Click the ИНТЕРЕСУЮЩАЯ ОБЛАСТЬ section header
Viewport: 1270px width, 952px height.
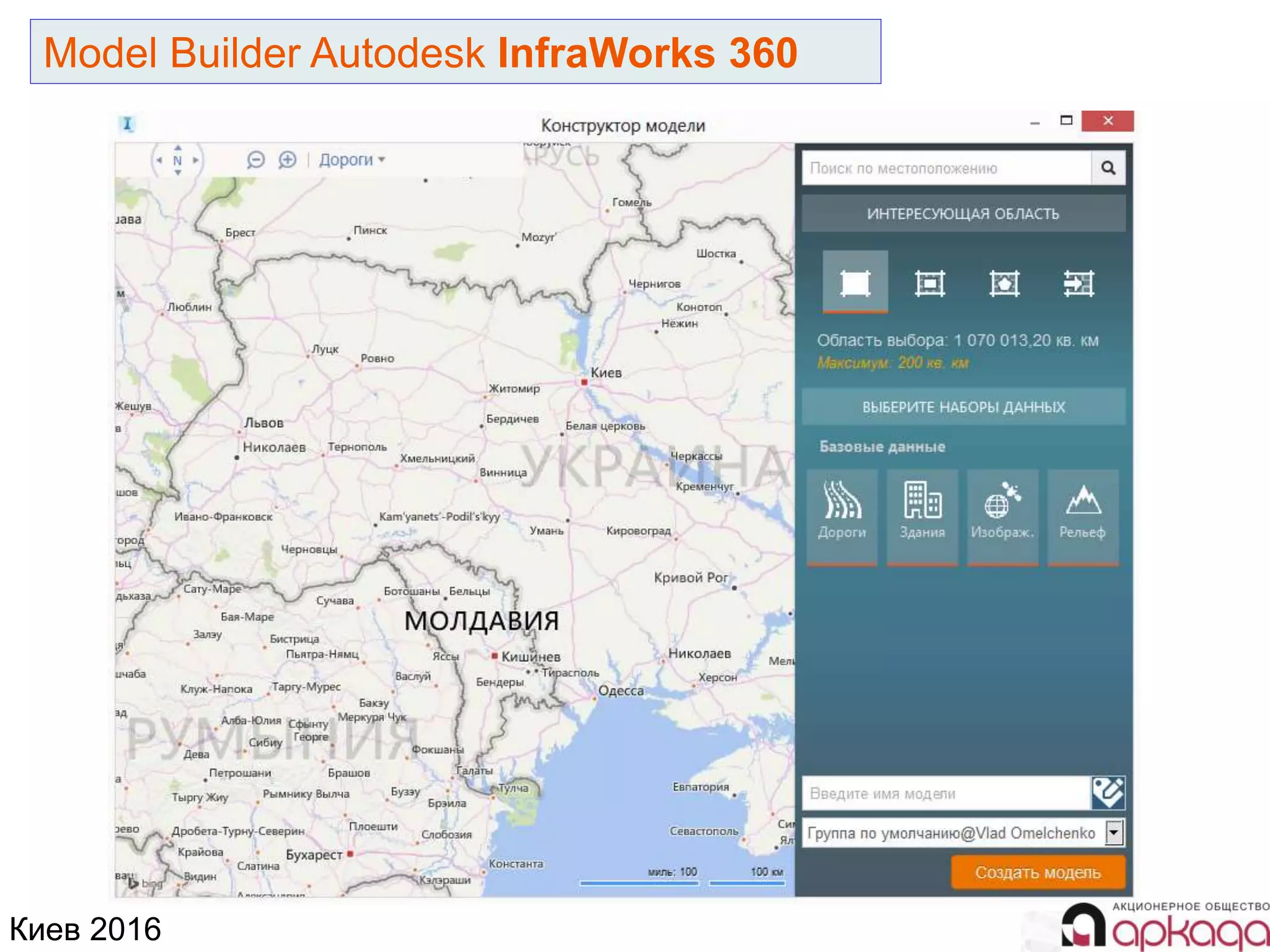pos(964,214)
